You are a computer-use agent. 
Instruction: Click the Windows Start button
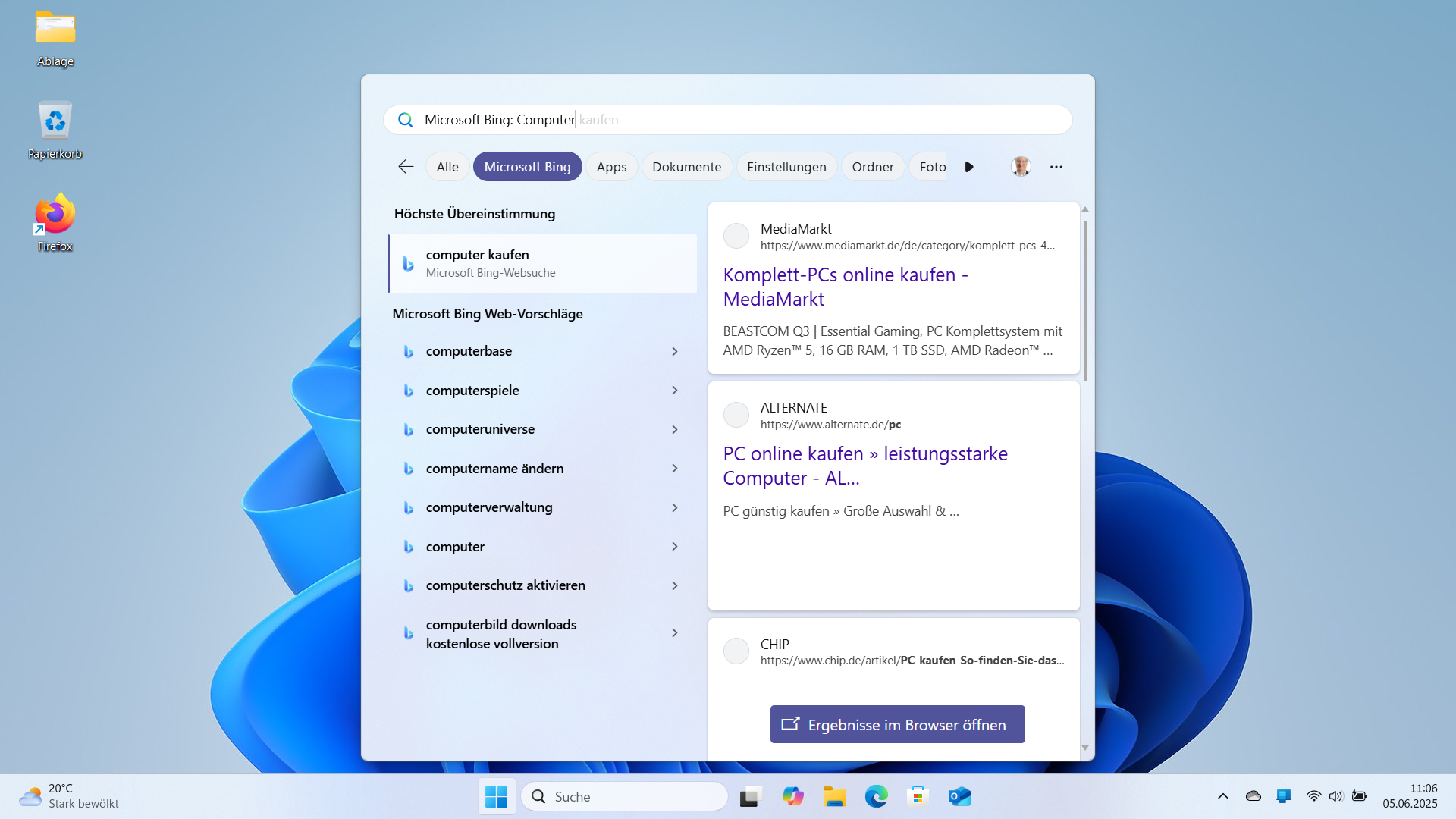pyautogui.click(x=497, y=796)
